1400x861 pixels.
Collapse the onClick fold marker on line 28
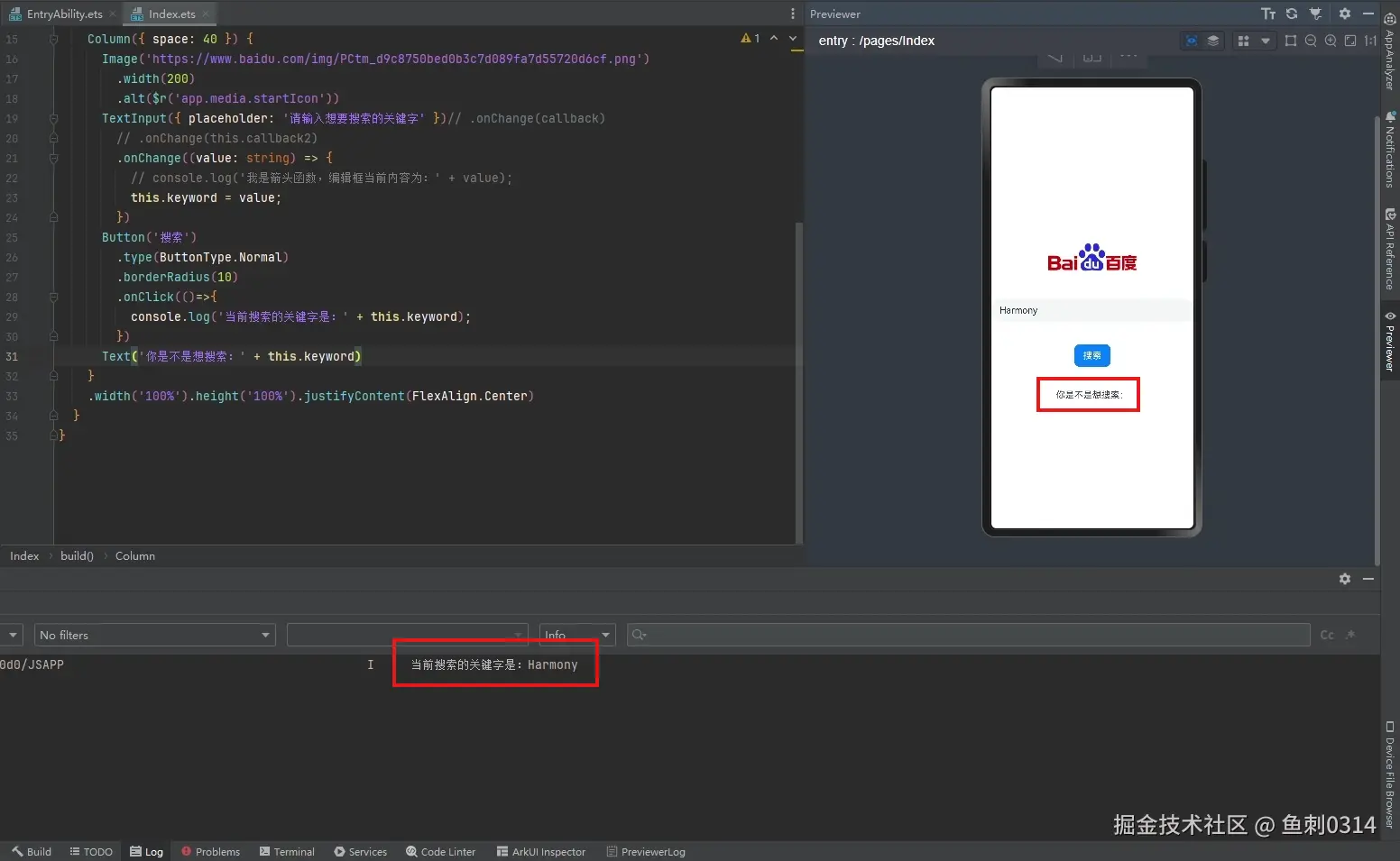point(54,297)
